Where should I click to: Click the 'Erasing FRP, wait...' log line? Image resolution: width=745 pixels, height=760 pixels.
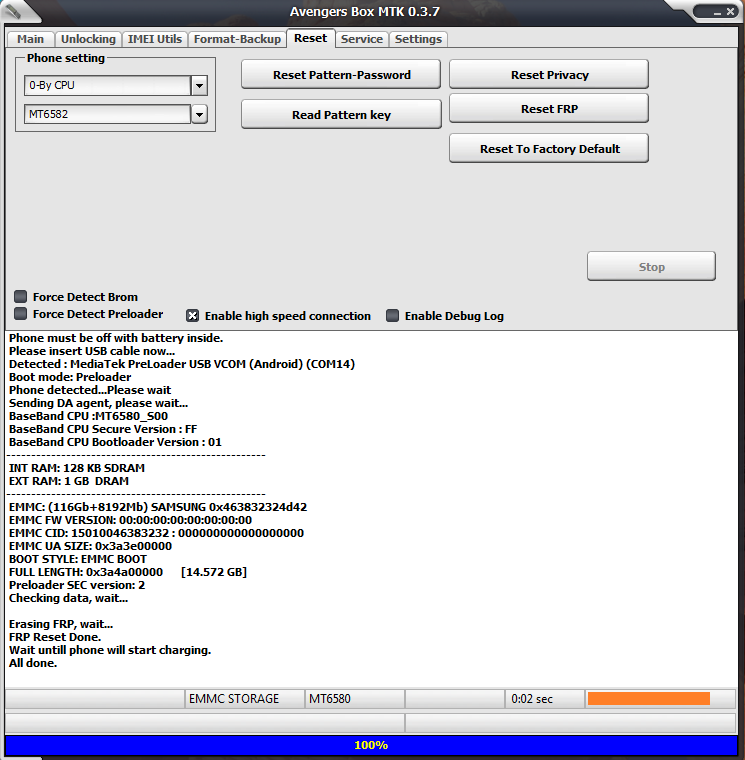[61, 624]
